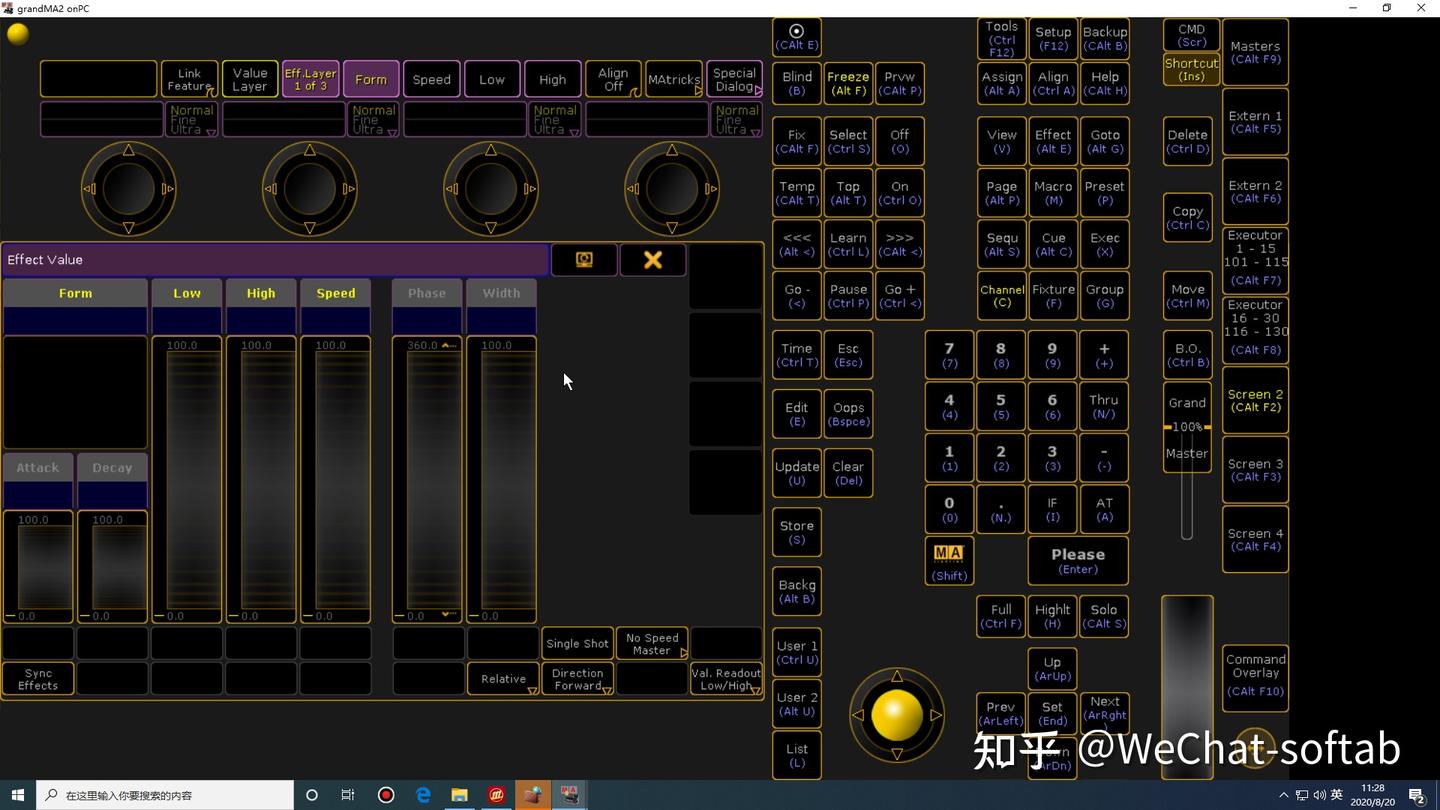1440x810 pixels.
Task: Open the No Speed Master selector
Action: click(x=652, y=644)
